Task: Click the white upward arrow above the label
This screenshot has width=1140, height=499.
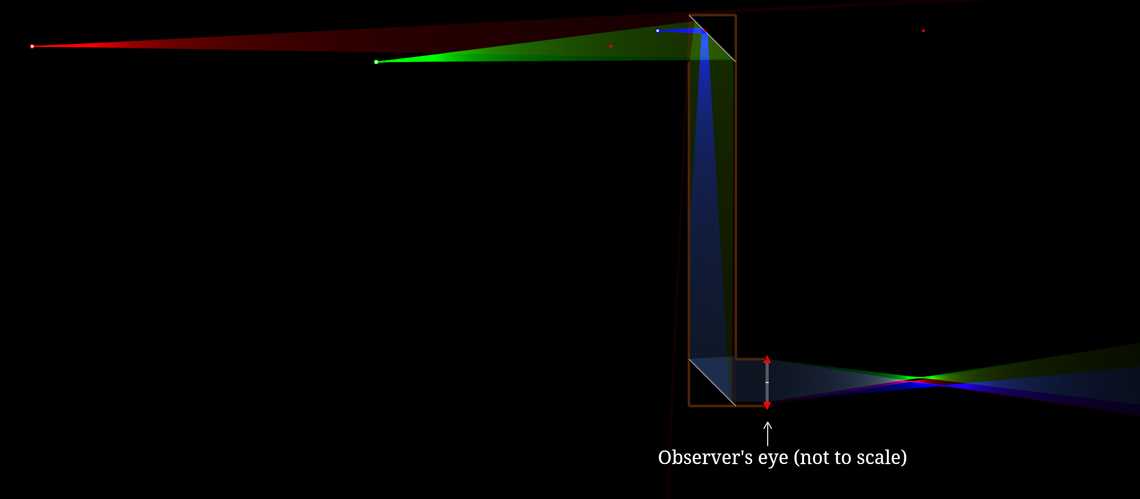Action: click(x=767, y=433)
